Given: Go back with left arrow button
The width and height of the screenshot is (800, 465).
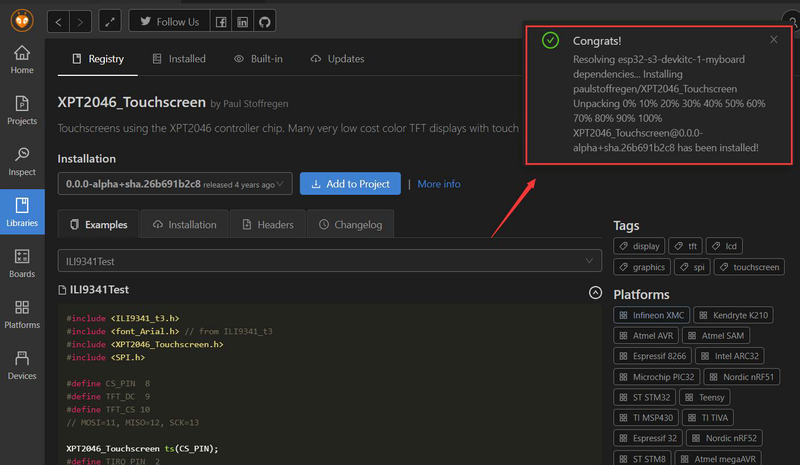Looking at the screenshot, I should pyautogui.click(x=59, y=21).
